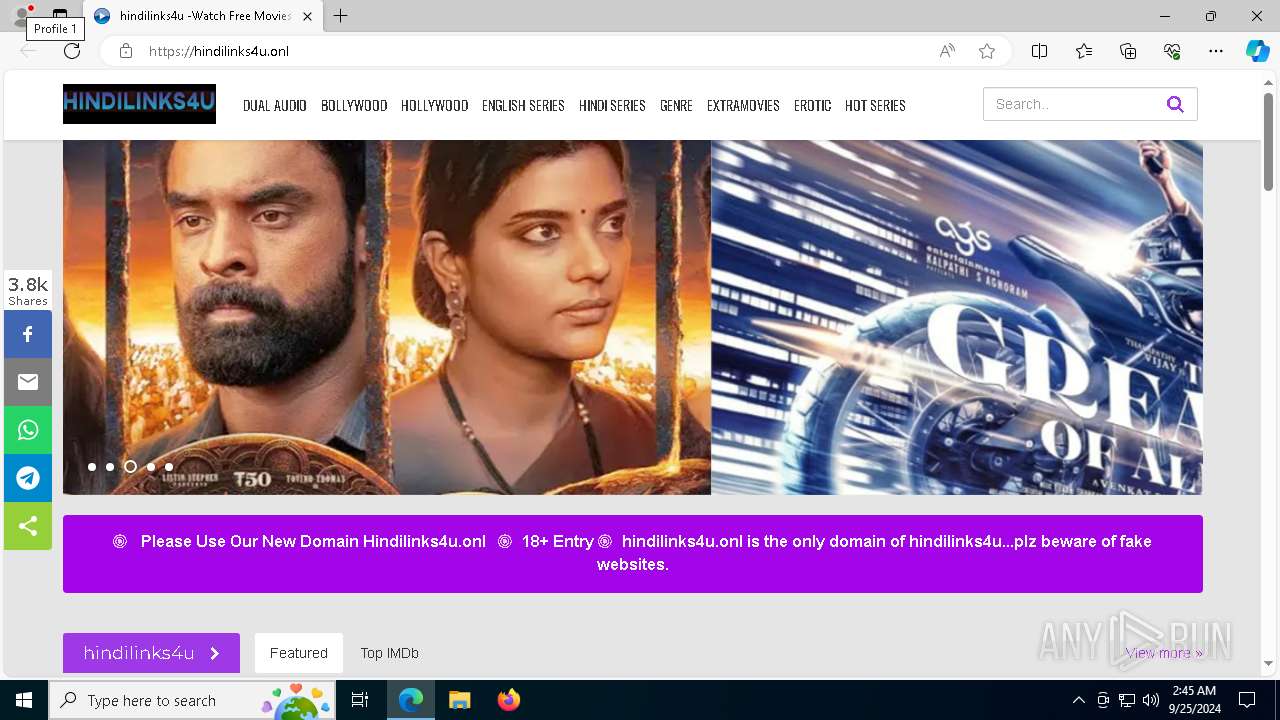Open Edge Settings and more menu

(x=1216, y=51)
